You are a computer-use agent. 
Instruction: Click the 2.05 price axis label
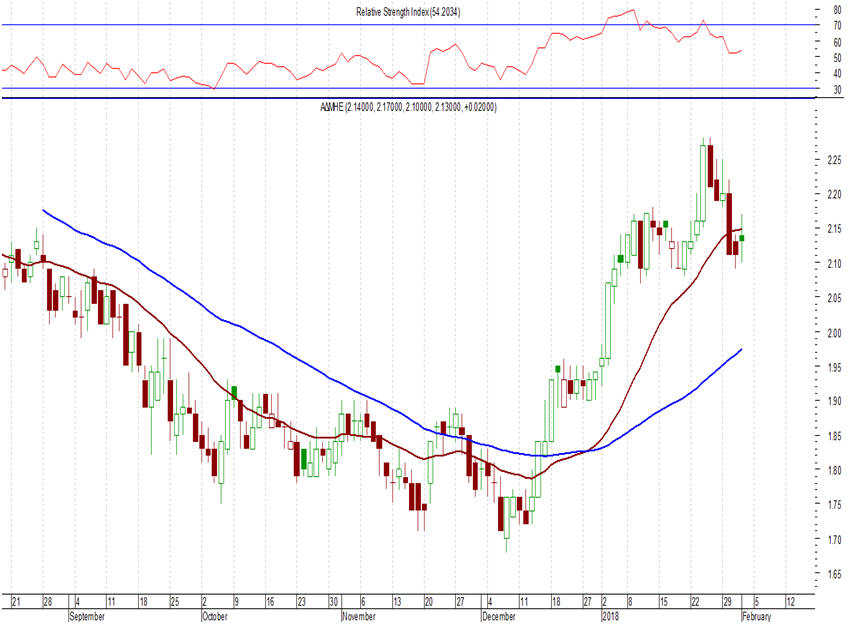click(834, 297)
